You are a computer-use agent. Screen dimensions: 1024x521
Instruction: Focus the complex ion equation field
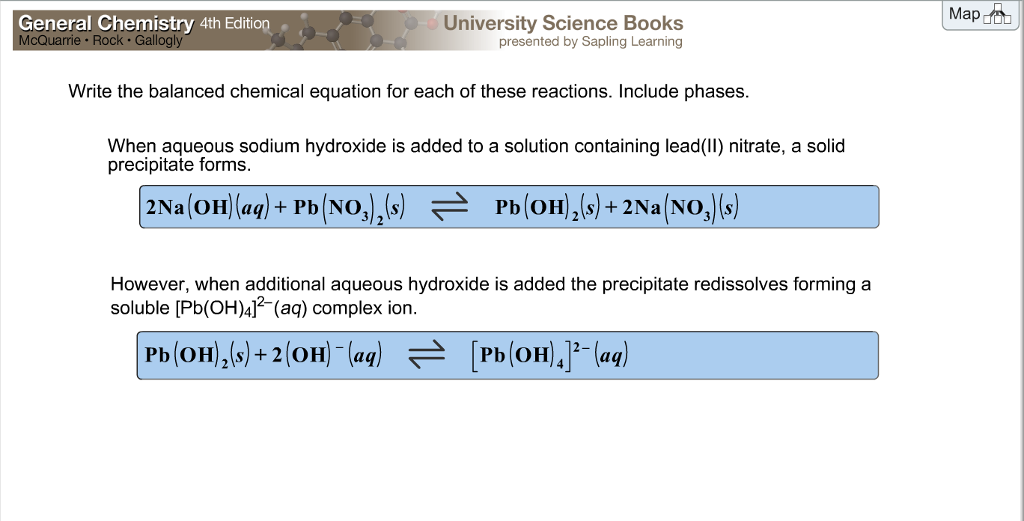[507, 355]
